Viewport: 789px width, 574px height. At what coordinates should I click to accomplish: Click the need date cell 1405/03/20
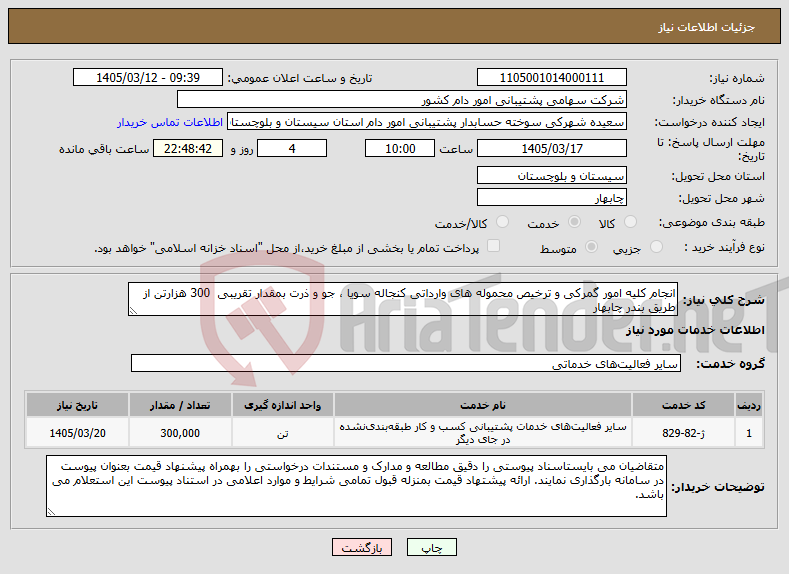pyautogui.click(x=77, y=433)
